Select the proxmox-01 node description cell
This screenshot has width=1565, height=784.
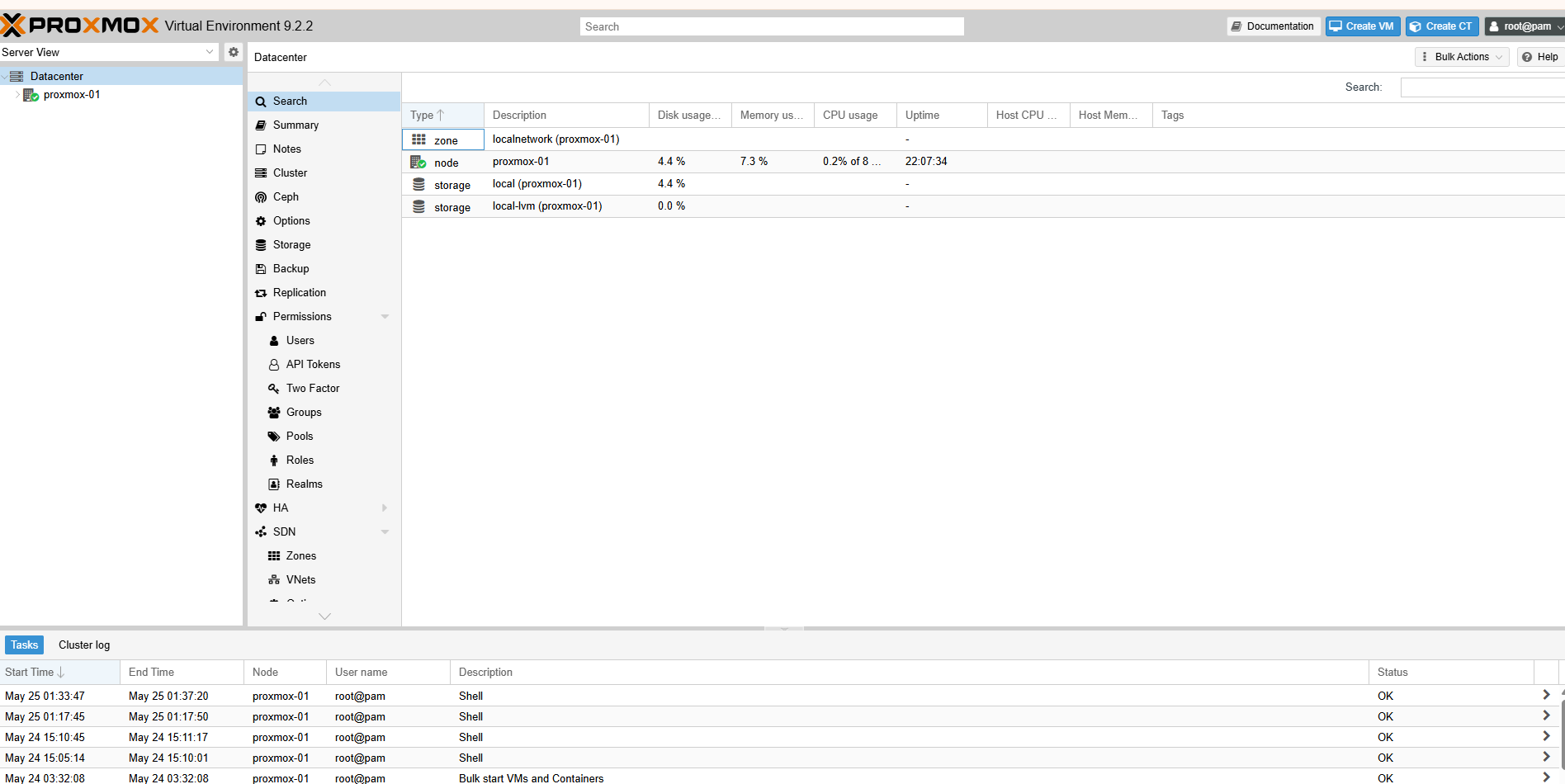click(x=566, y=162)
